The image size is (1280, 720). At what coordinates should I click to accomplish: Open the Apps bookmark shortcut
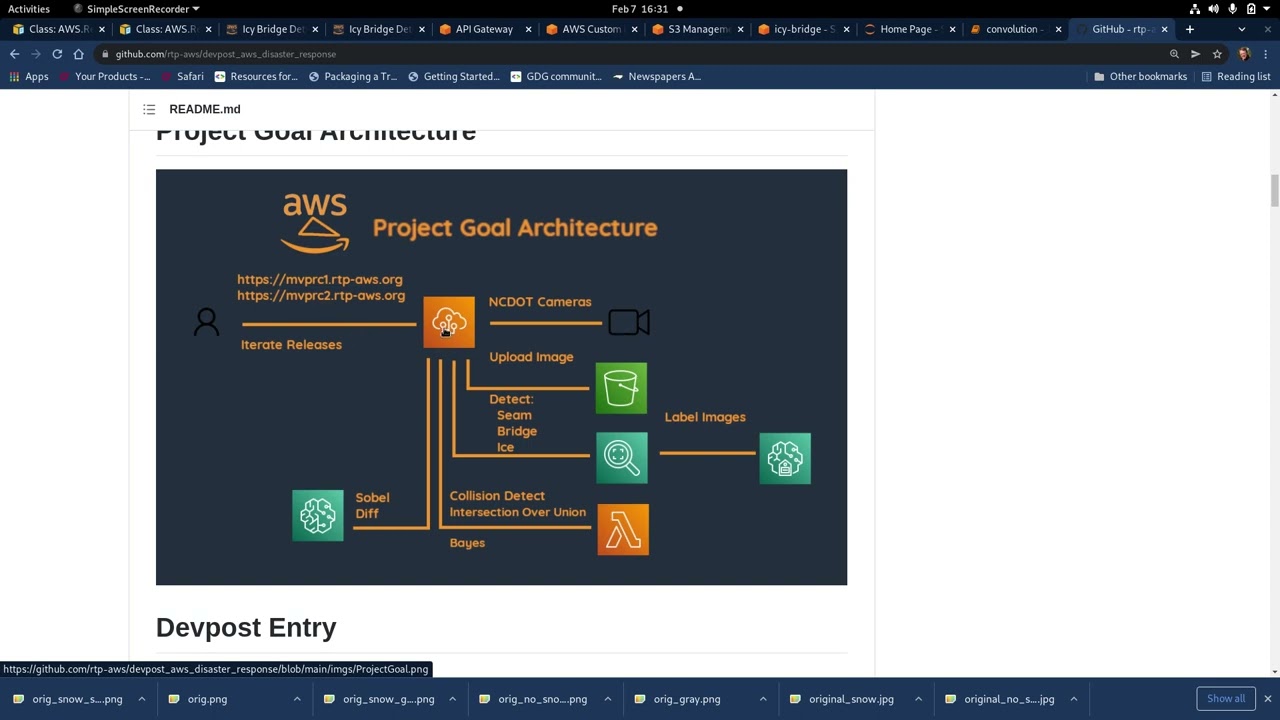(x=28, y=76)
